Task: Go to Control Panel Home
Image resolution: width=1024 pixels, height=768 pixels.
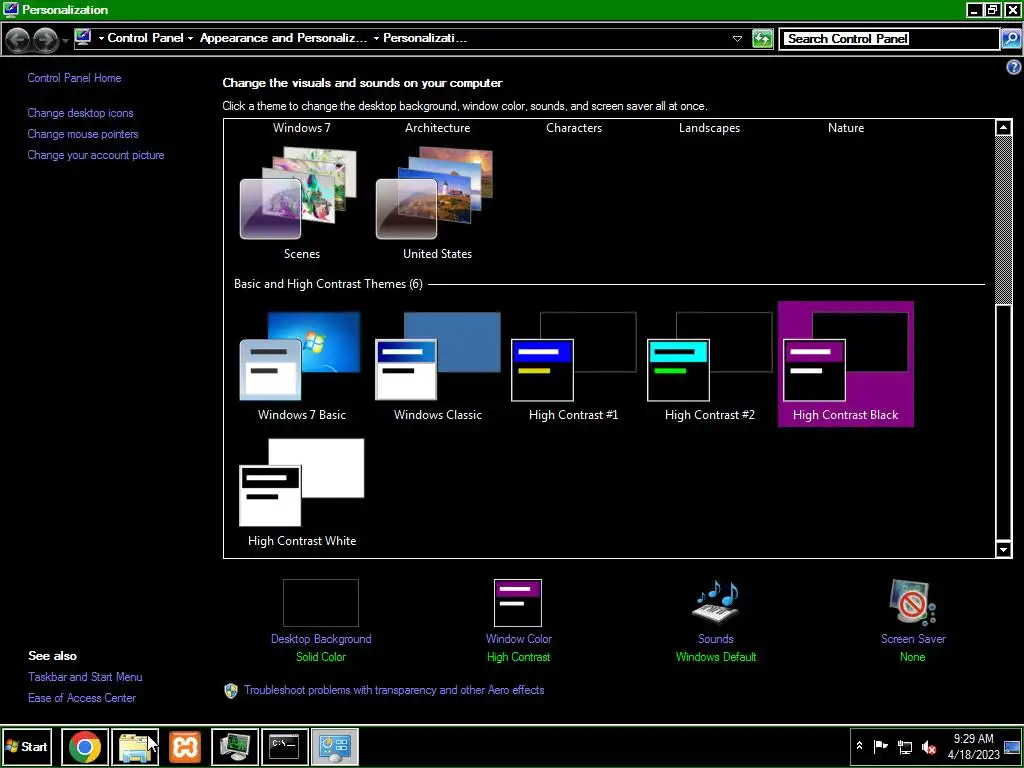Action: point(74,78)
